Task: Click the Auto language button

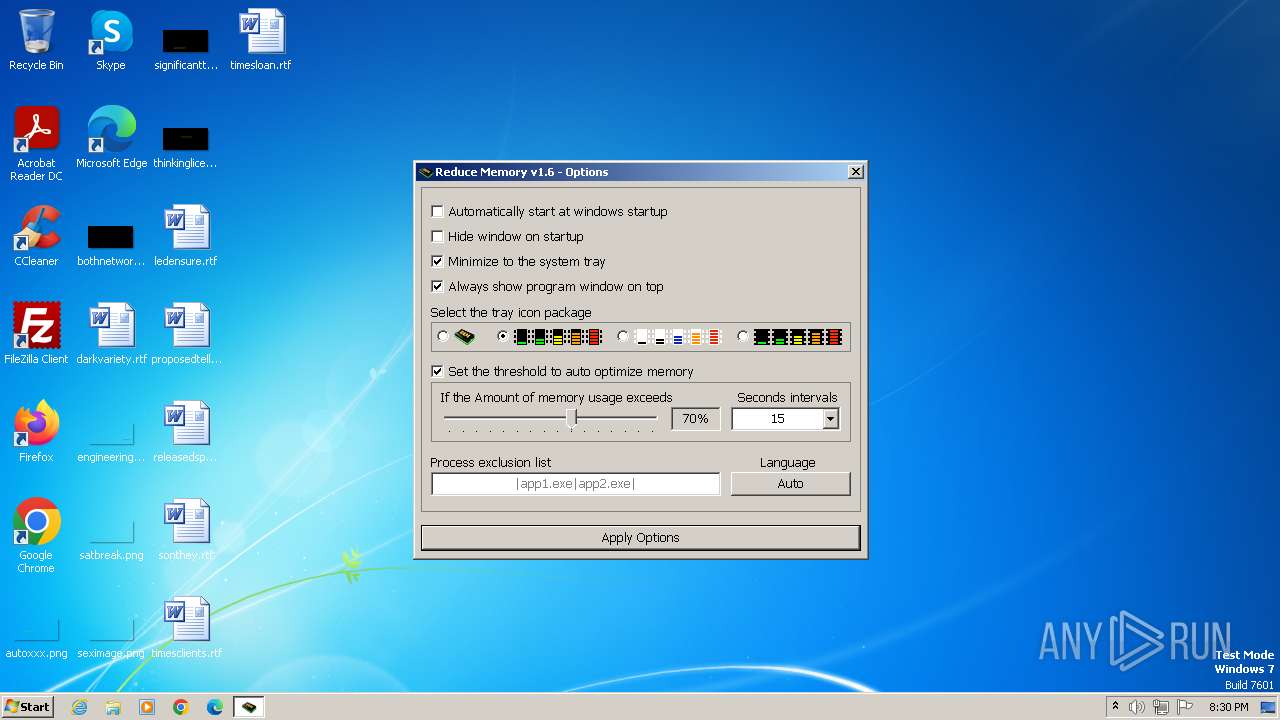Action: coord(790,484)
